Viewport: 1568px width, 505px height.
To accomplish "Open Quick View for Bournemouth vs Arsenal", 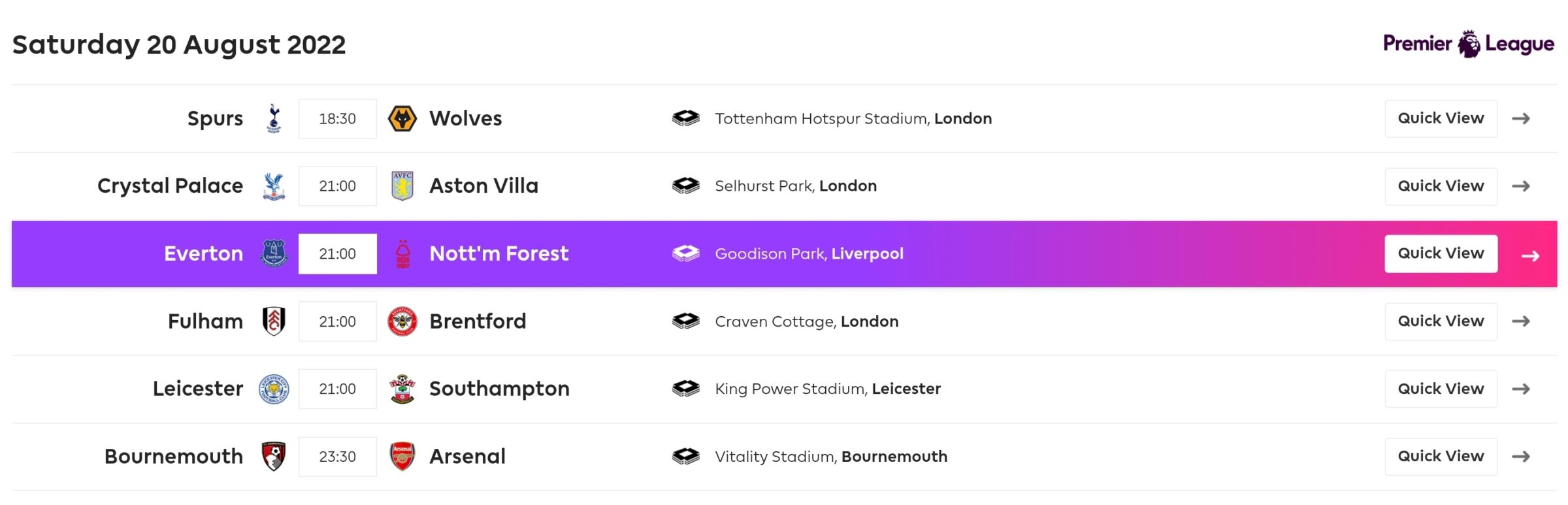I will (x=1440, y=456).
